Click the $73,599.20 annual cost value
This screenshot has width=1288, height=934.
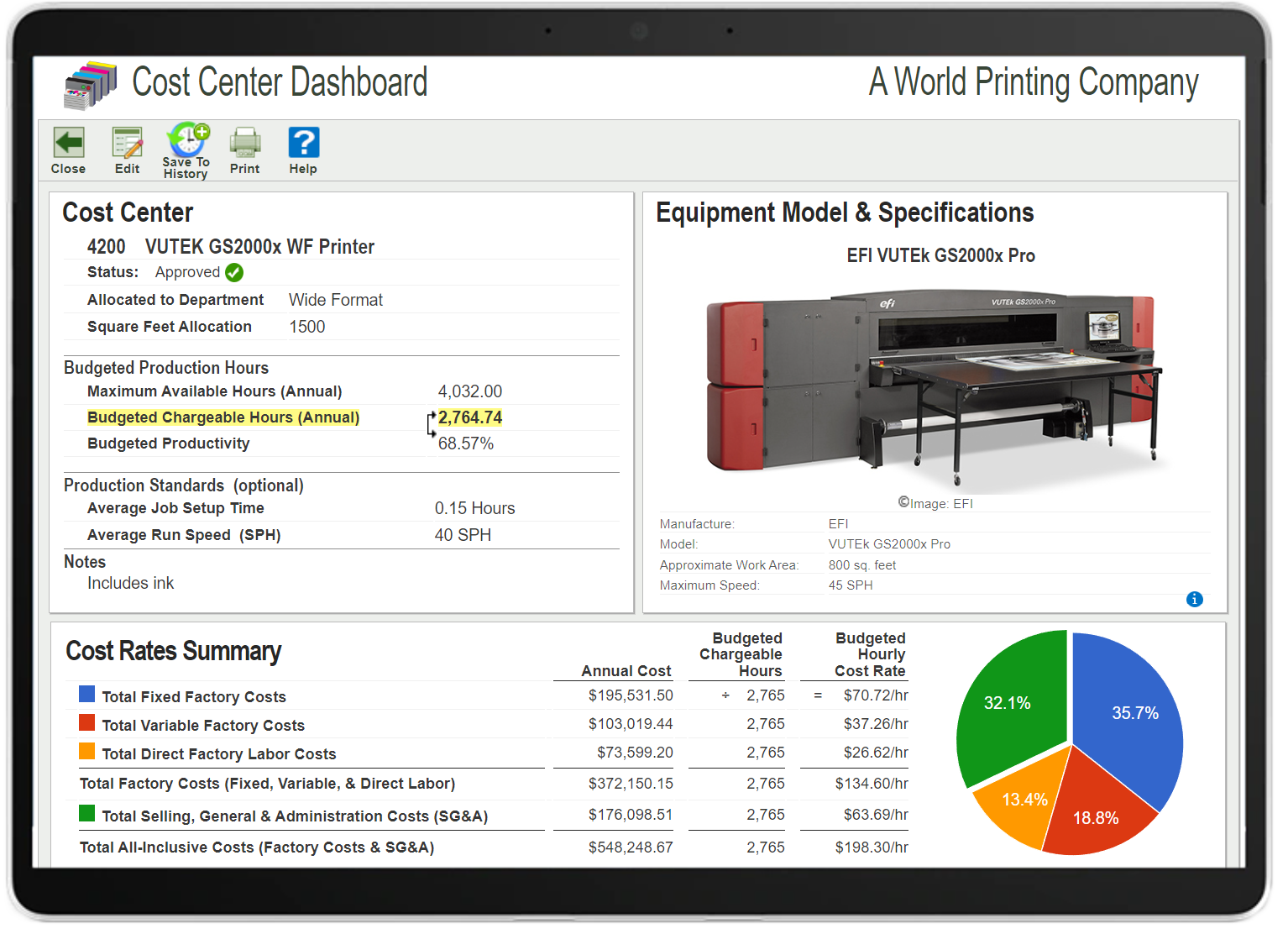pos(635,753)
